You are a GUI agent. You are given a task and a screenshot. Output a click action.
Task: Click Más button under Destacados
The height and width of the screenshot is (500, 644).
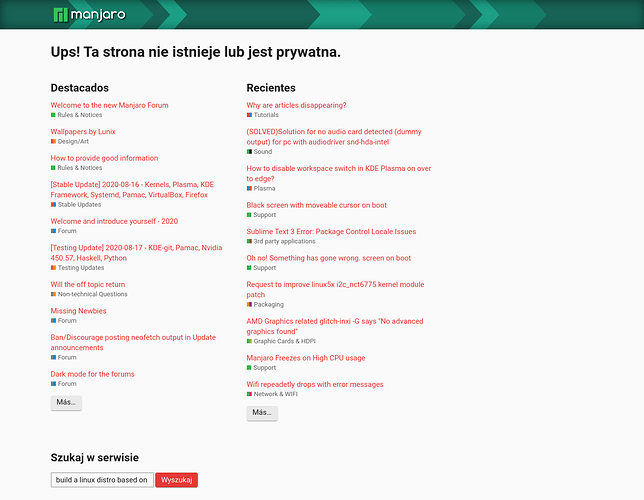[66, 403]
